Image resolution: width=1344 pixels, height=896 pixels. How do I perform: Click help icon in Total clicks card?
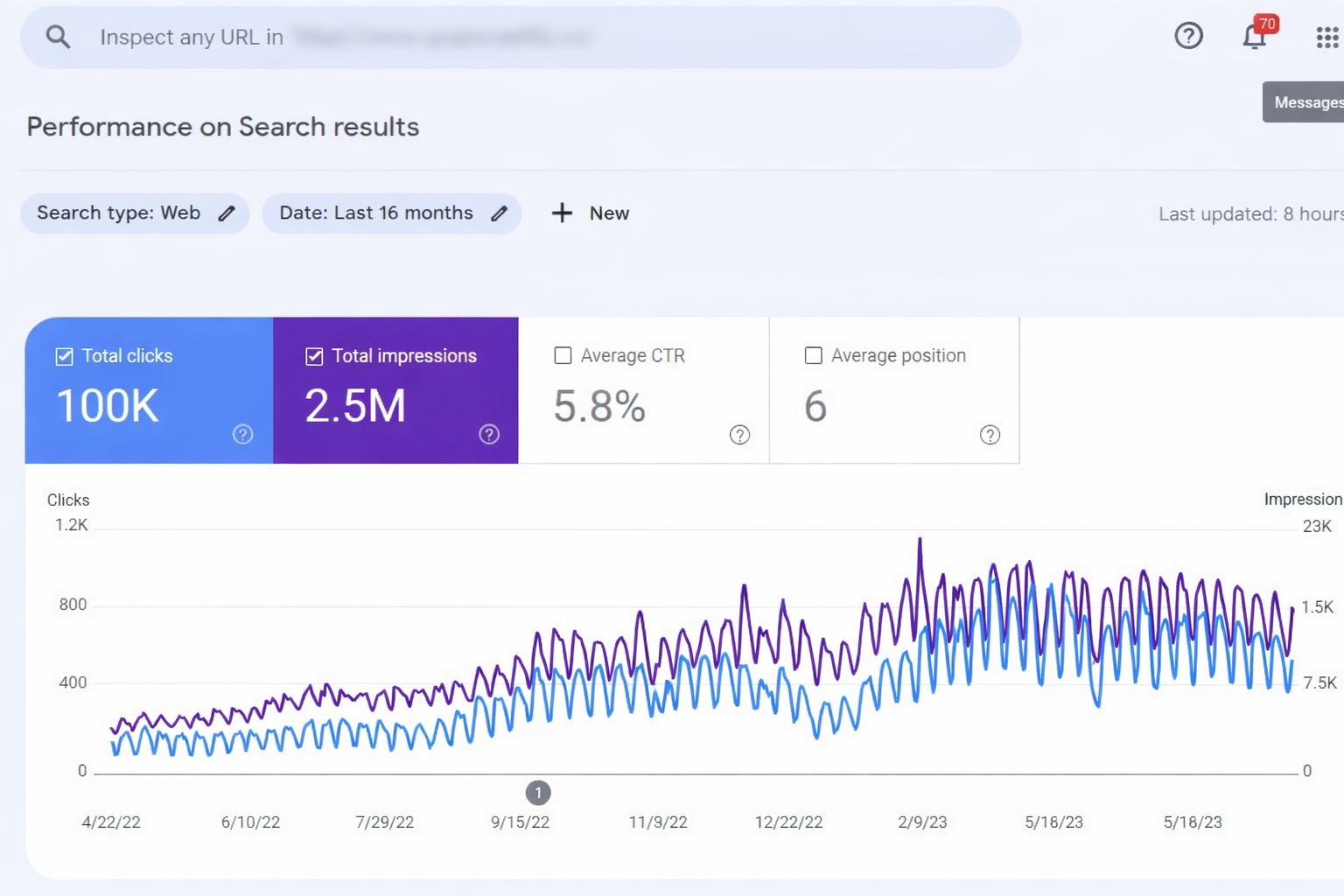pyautogui.click(x=242, y=434)
